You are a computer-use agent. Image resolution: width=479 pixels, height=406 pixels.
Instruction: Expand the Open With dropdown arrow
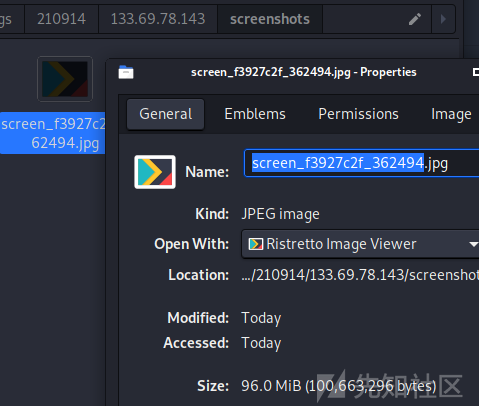tap(473, 244)
